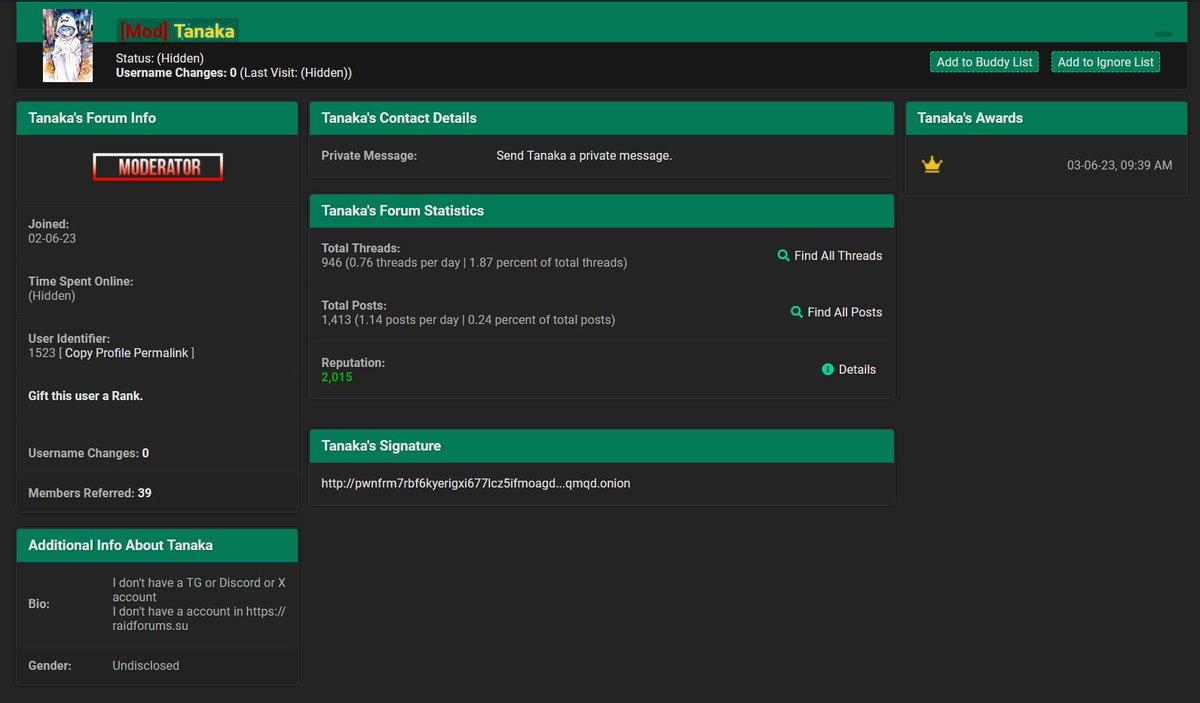This screenshot has width=1200, height=703.
Task: Copy Profile Permalink for user 1523
Action: [x=127, y=353]
